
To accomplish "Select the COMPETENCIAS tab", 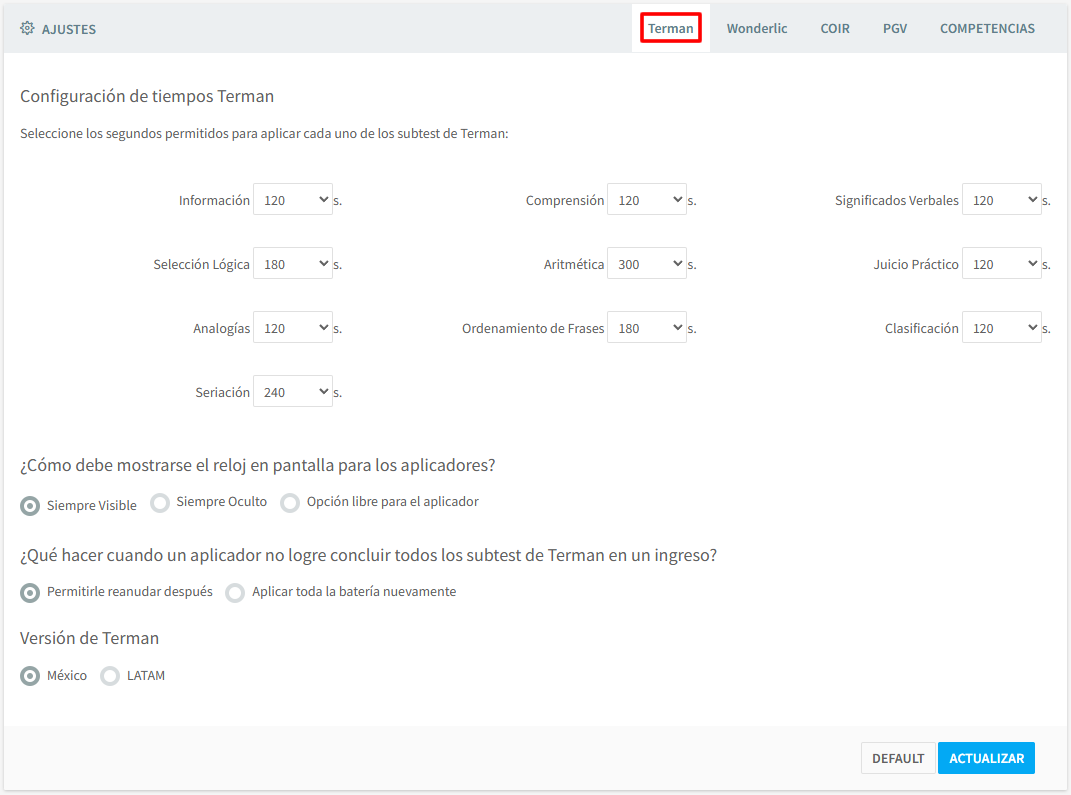I will (986, 28).
